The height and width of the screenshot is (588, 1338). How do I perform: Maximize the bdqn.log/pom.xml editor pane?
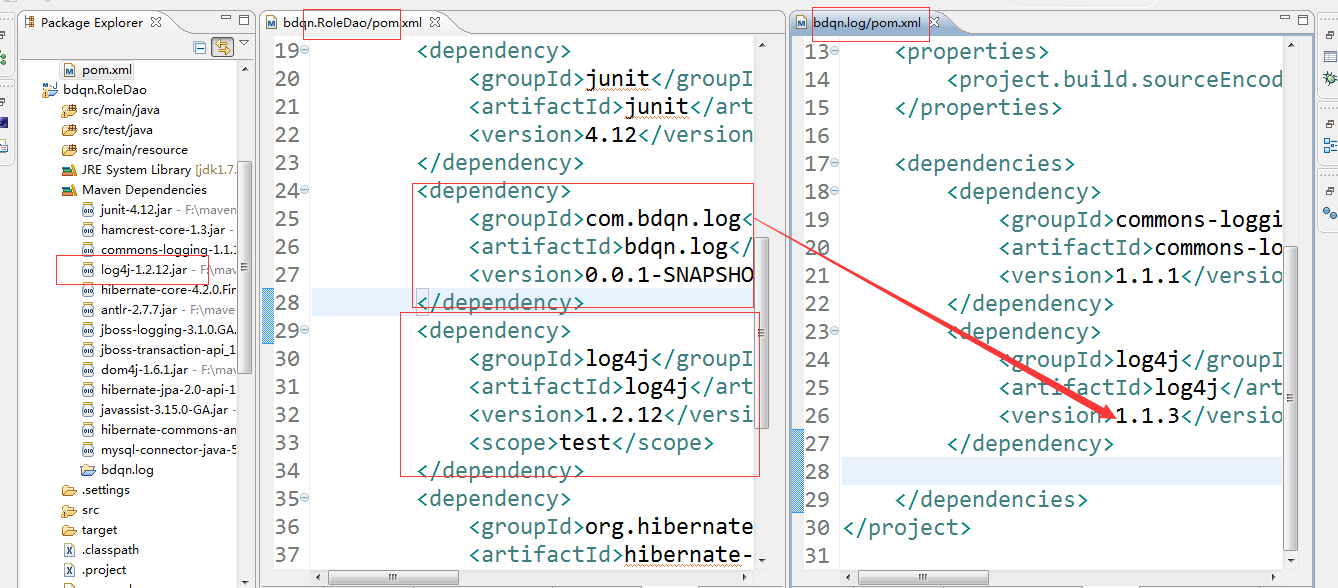[1302, 18]
